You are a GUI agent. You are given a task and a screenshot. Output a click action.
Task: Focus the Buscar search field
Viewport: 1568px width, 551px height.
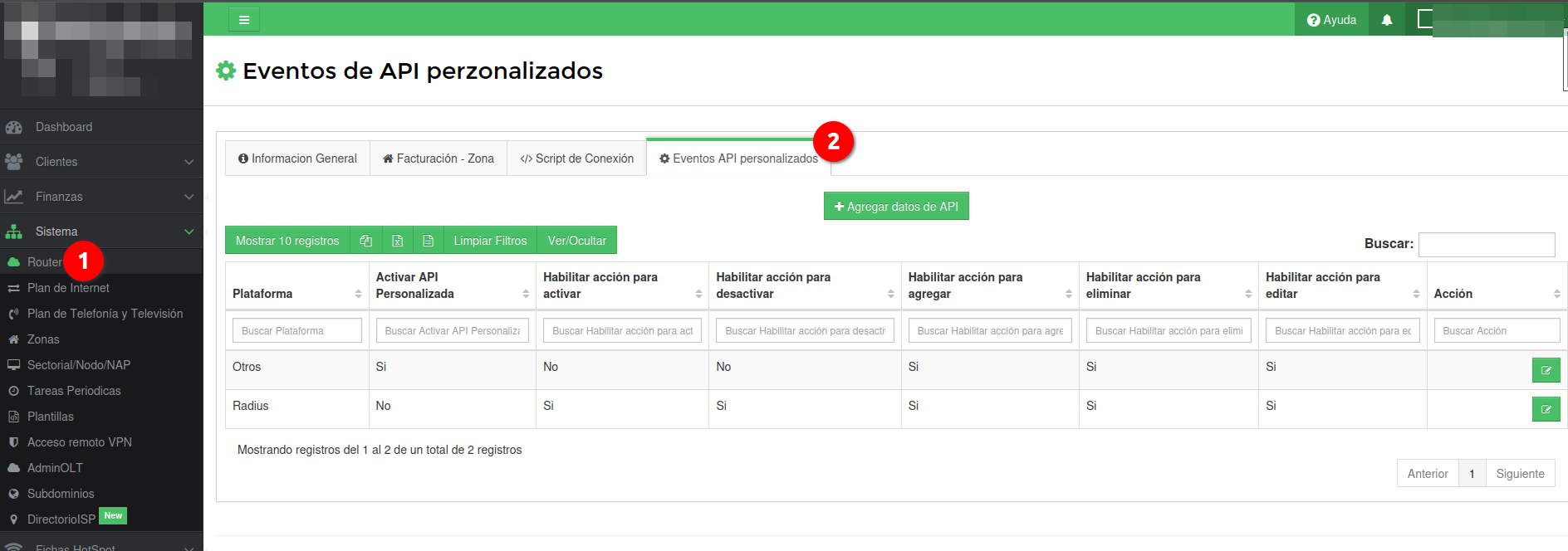click(x=1486, y=244)
